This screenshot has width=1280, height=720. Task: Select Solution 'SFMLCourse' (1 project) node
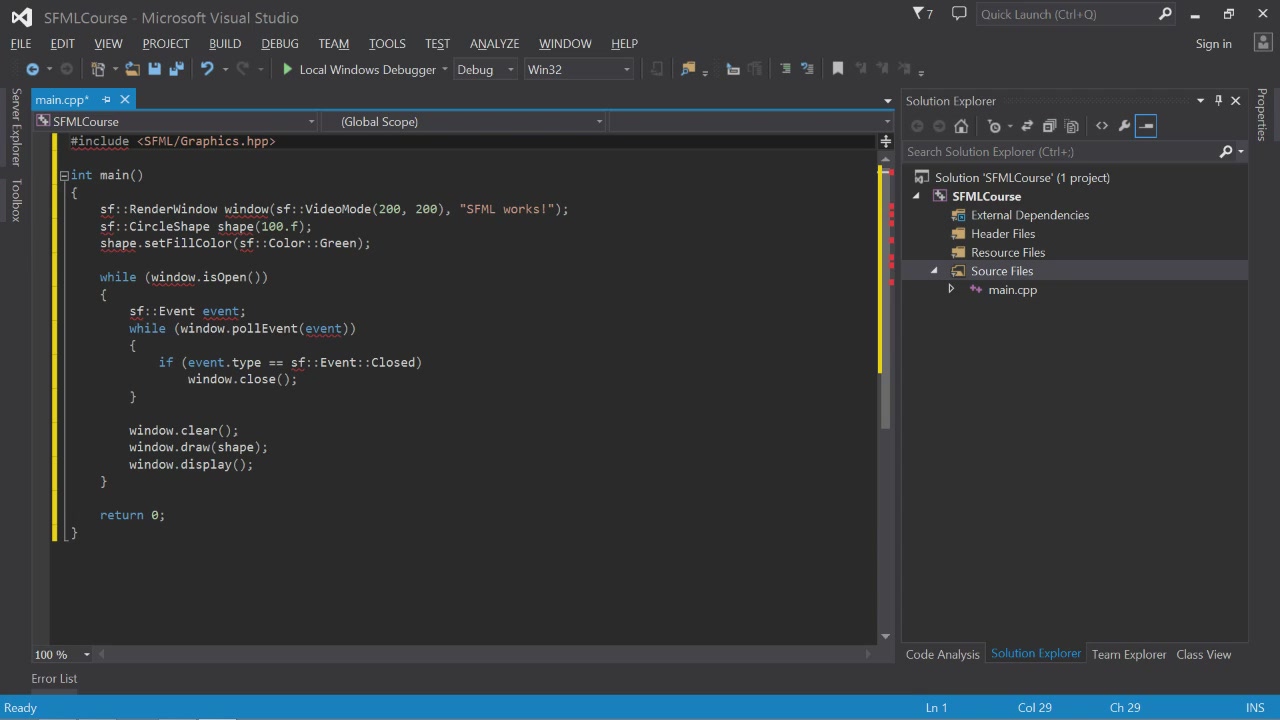pyautogui.click(x=1022, y=178)
